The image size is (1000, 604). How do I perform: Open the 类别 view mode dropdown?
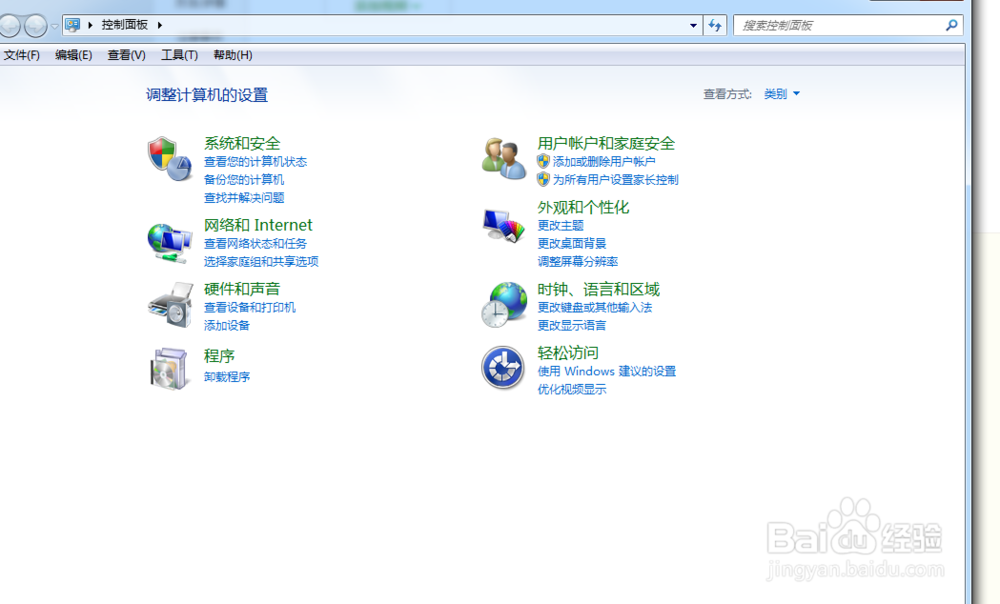(x=782, y=94)
